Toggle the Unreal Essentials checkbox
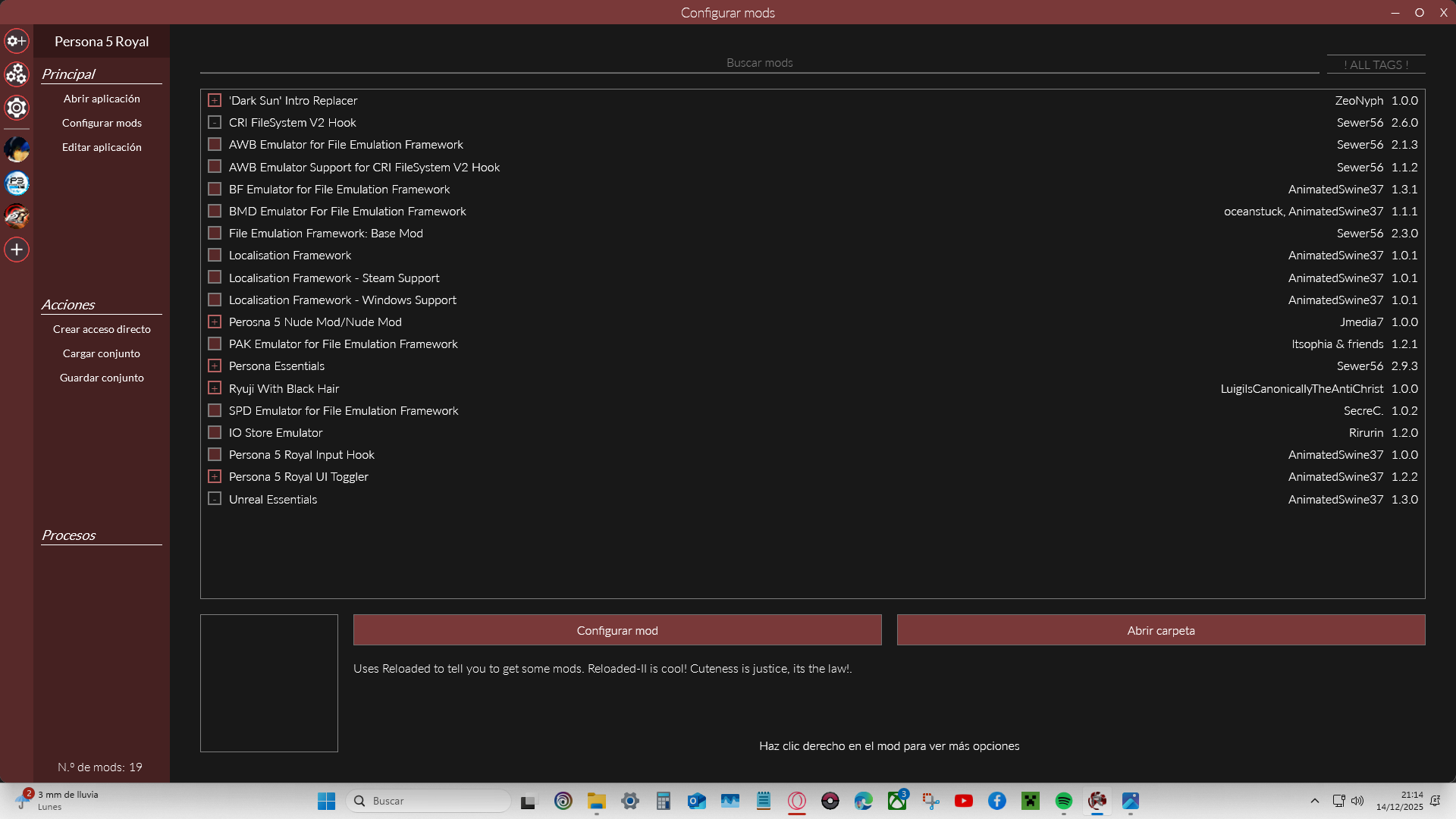1456x819 pixels. 215,499
